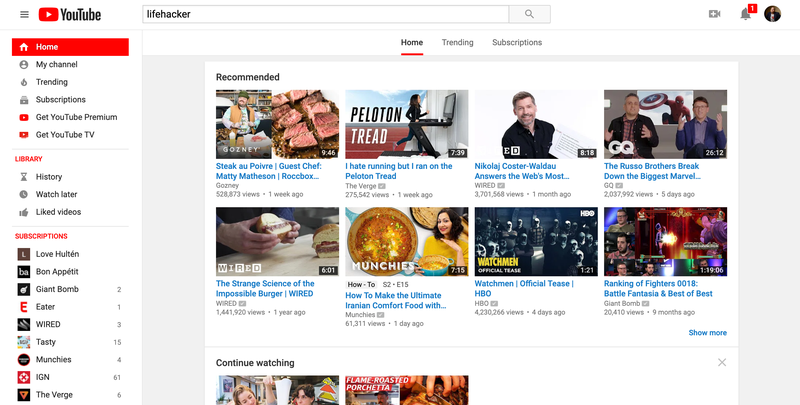Click the Munchies channel avatar in sidebar
Viewport: 800px width, 405px height.
pos(23,360)
